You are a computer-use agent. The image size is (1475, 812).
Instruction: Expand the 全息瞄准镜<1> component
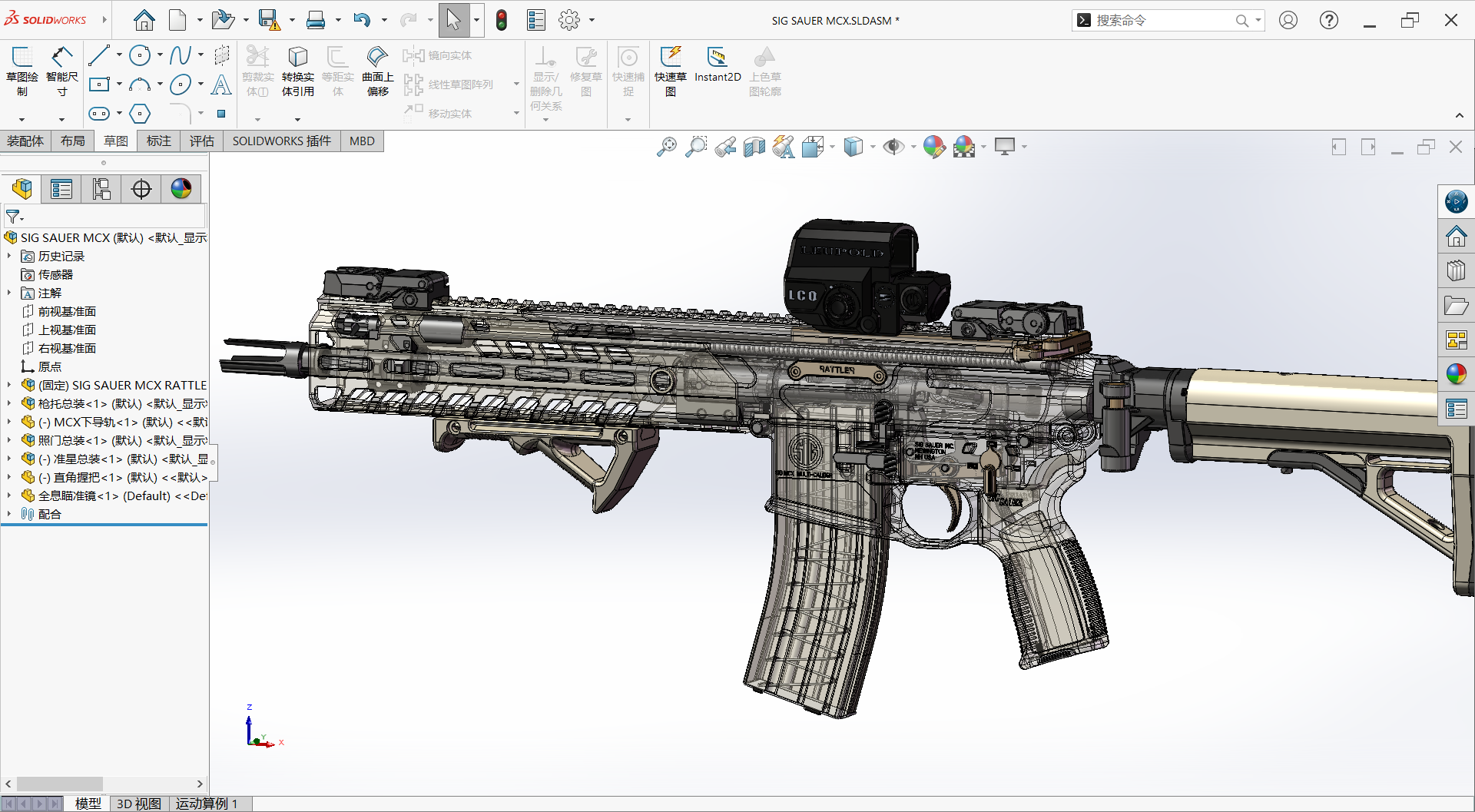(x=9, y=495)
